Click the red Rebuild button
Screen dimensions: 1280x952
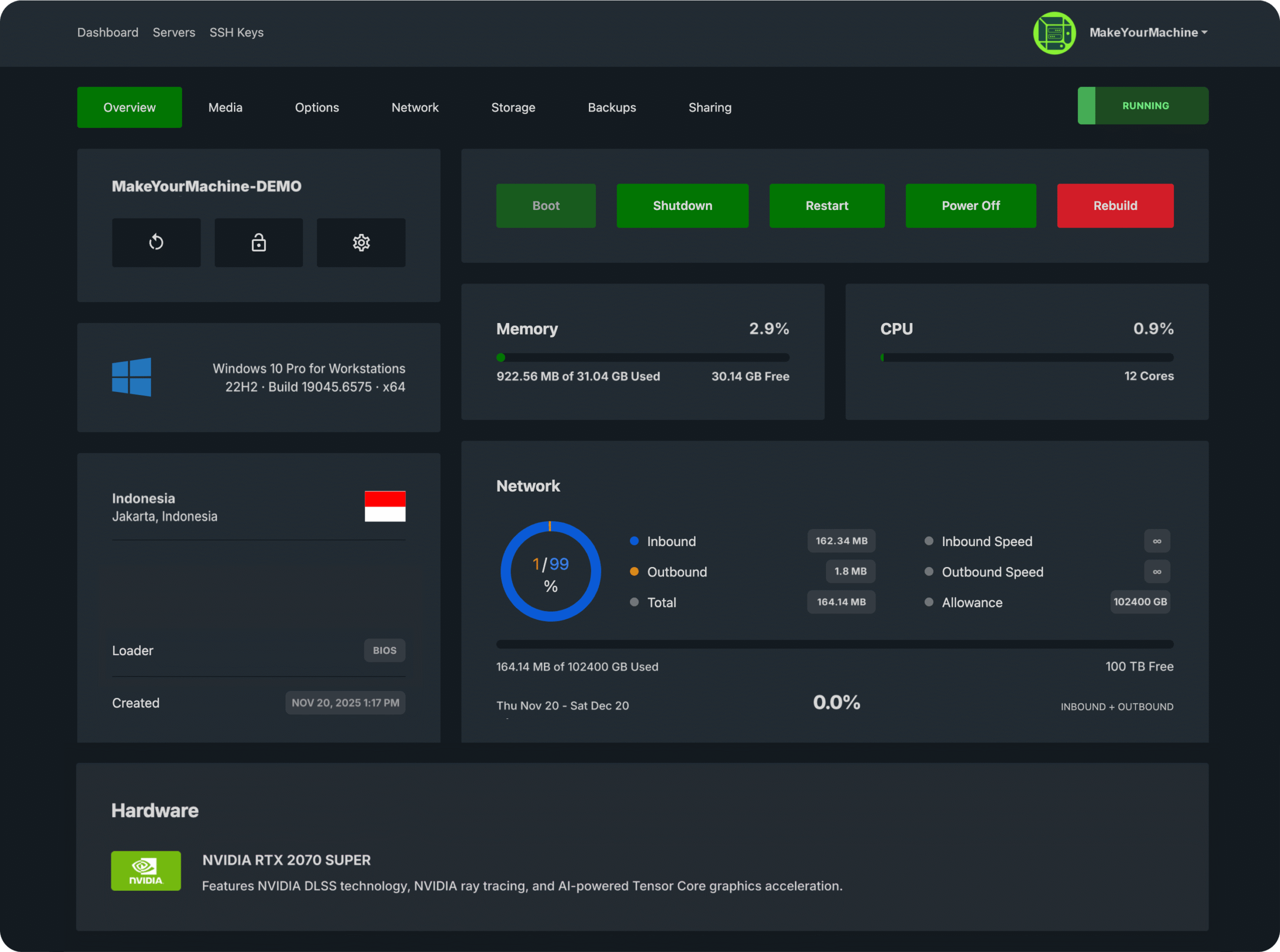pyautogui.click(x=1115, y=205)
